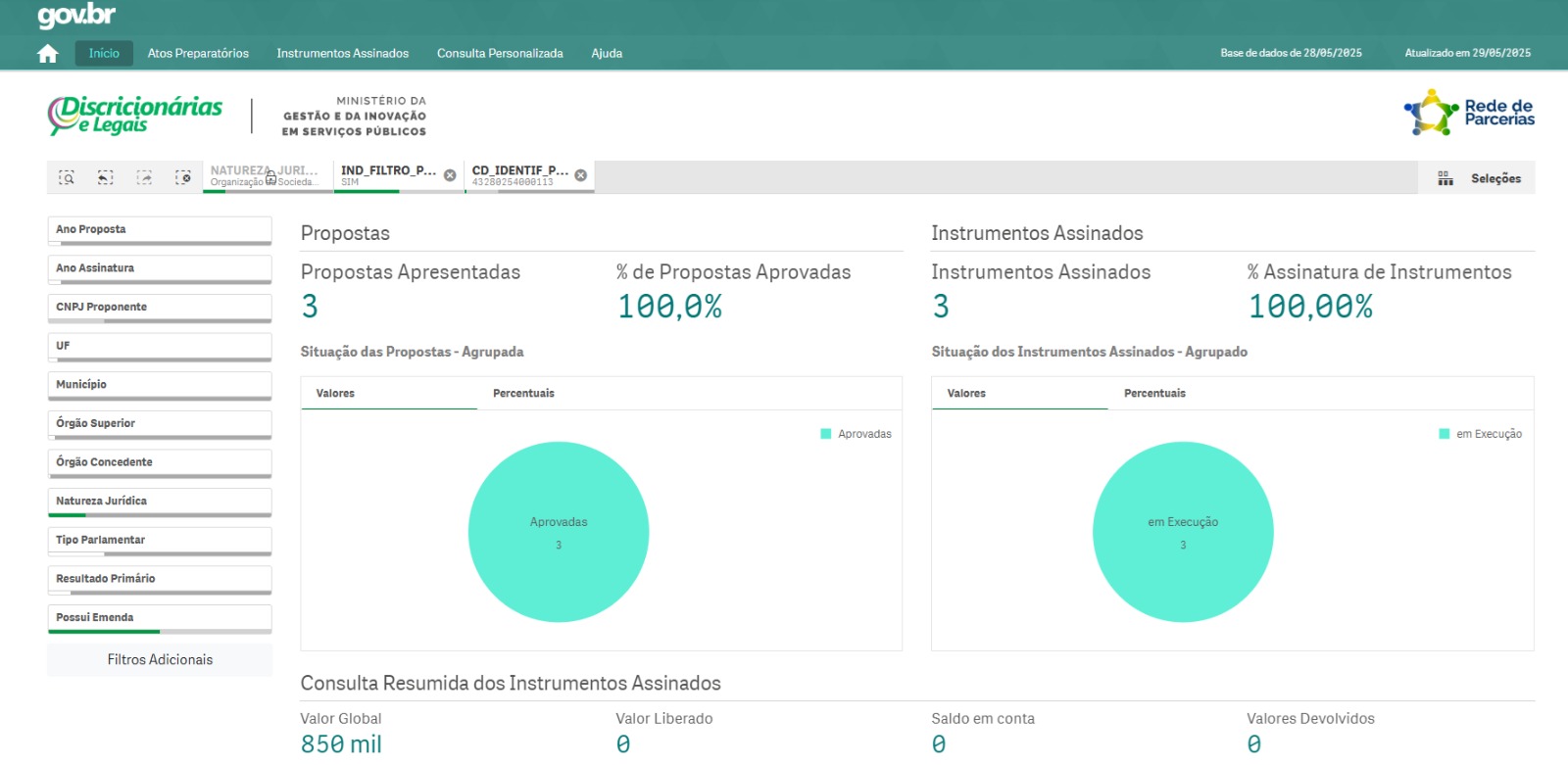
Task: Select Percentuais tab in Propostas chart
Action: pos(523,393)
